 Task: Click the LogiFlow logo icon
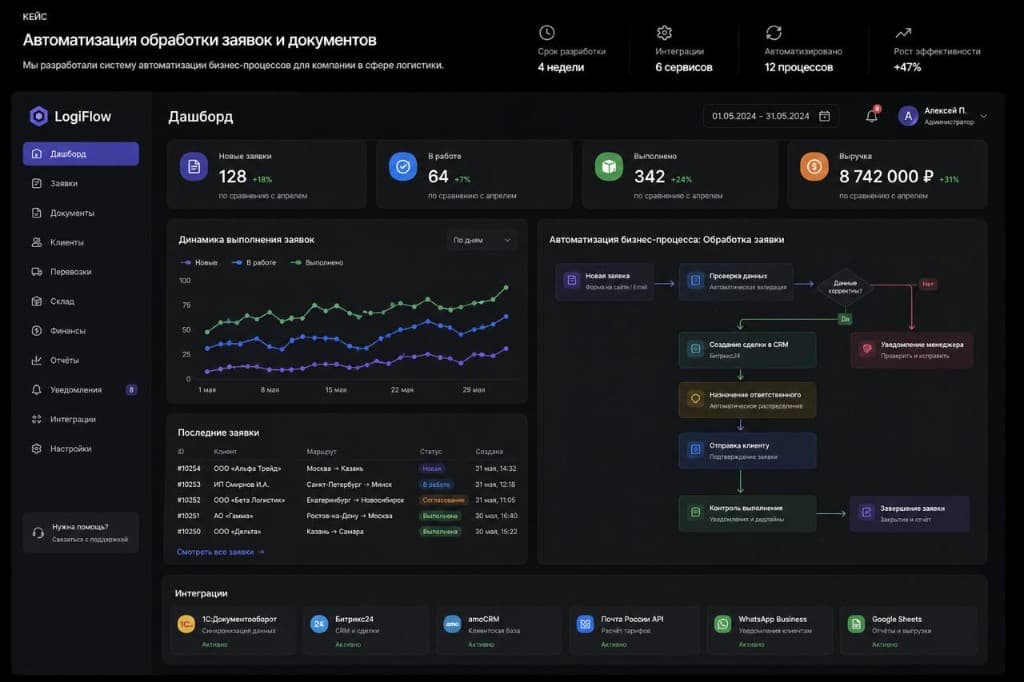[39, 116]
